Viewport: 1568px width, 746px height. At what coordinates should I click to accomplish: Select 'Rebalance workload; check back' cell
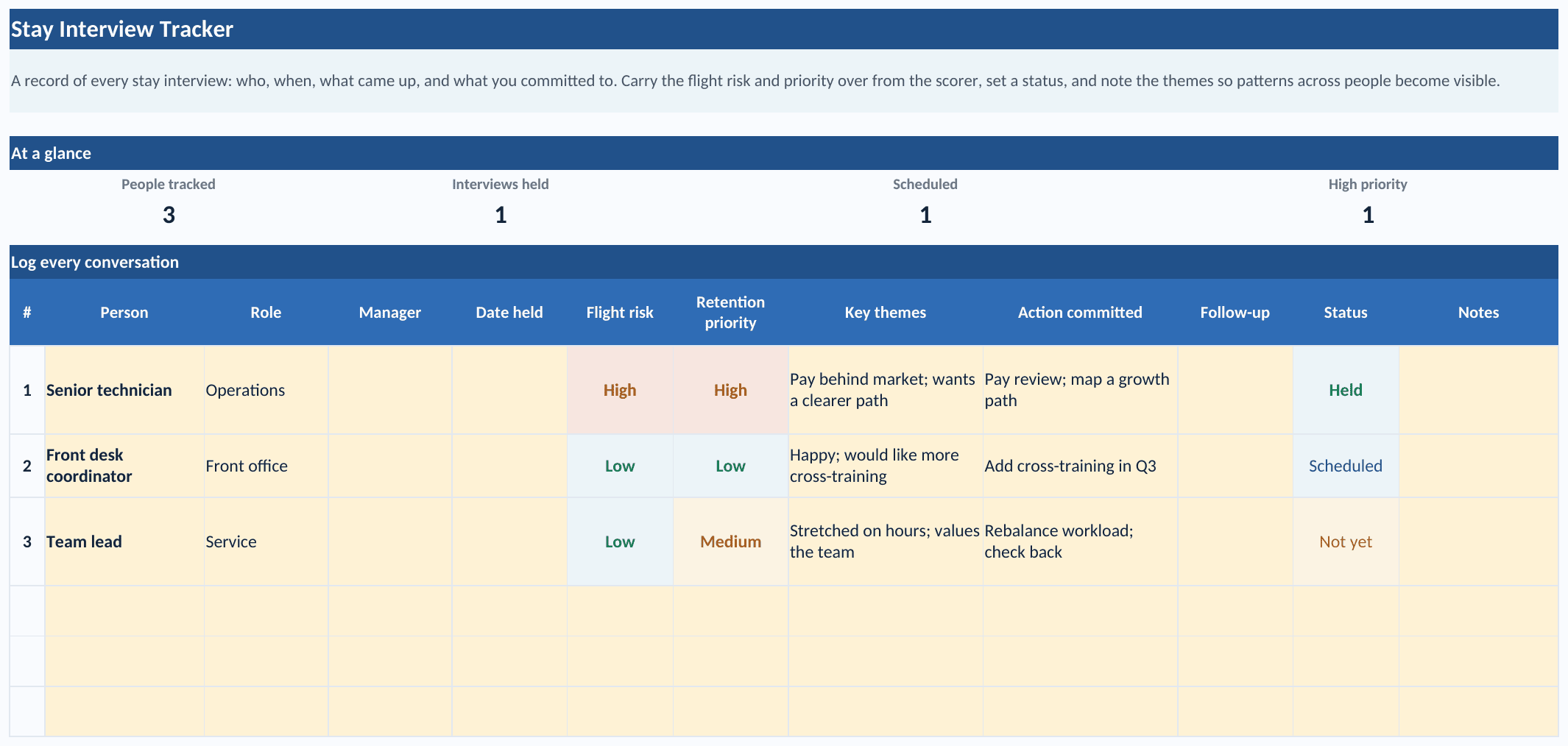tap(1080, 541)
